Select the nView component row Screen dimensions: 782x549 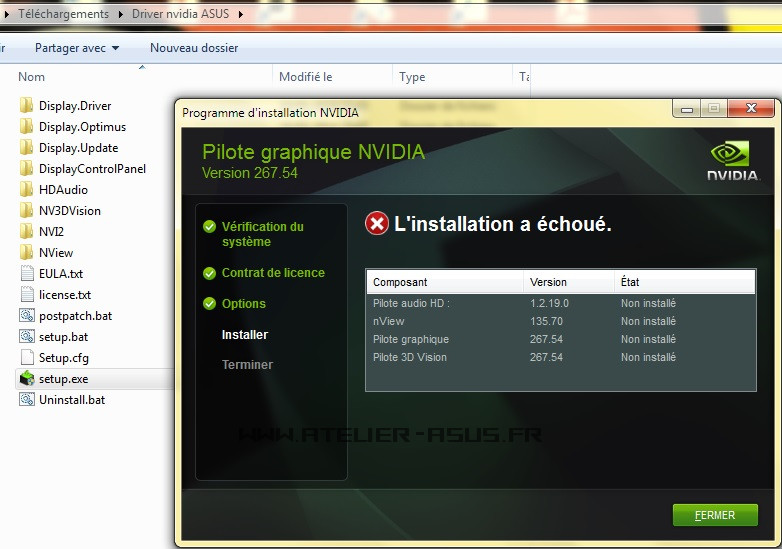561,321
